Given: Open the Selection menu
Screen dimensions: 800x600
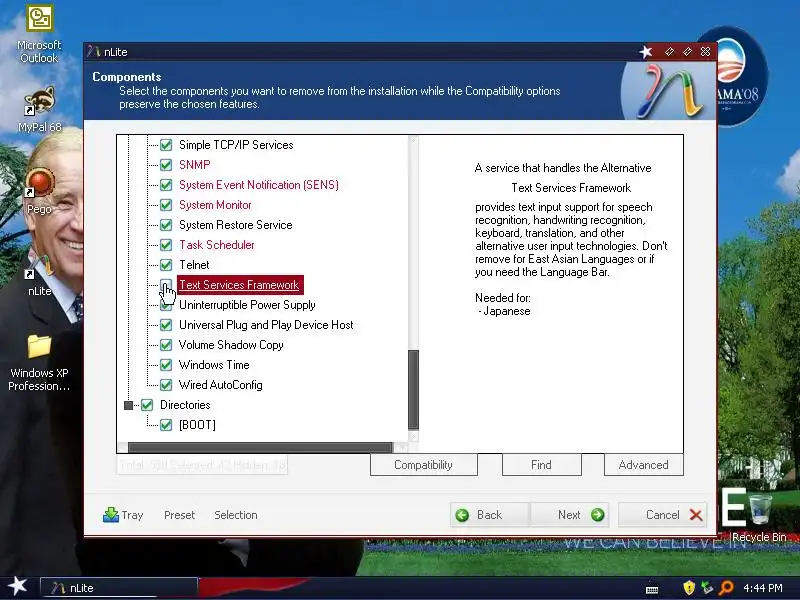Looking at the screenshot, I should [x=236, y=515].
